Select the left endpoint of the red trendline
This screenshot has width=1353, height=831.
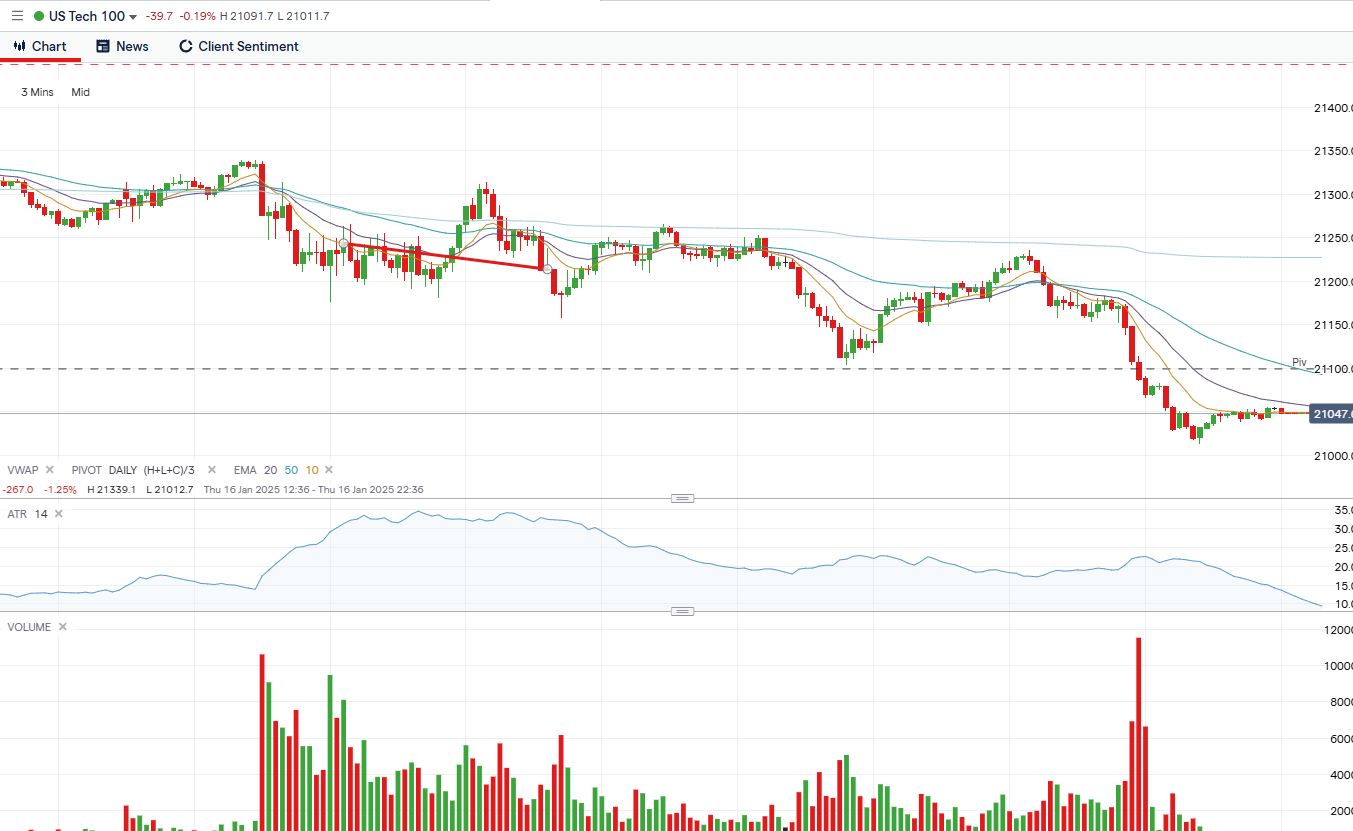[x=344, y=243]
